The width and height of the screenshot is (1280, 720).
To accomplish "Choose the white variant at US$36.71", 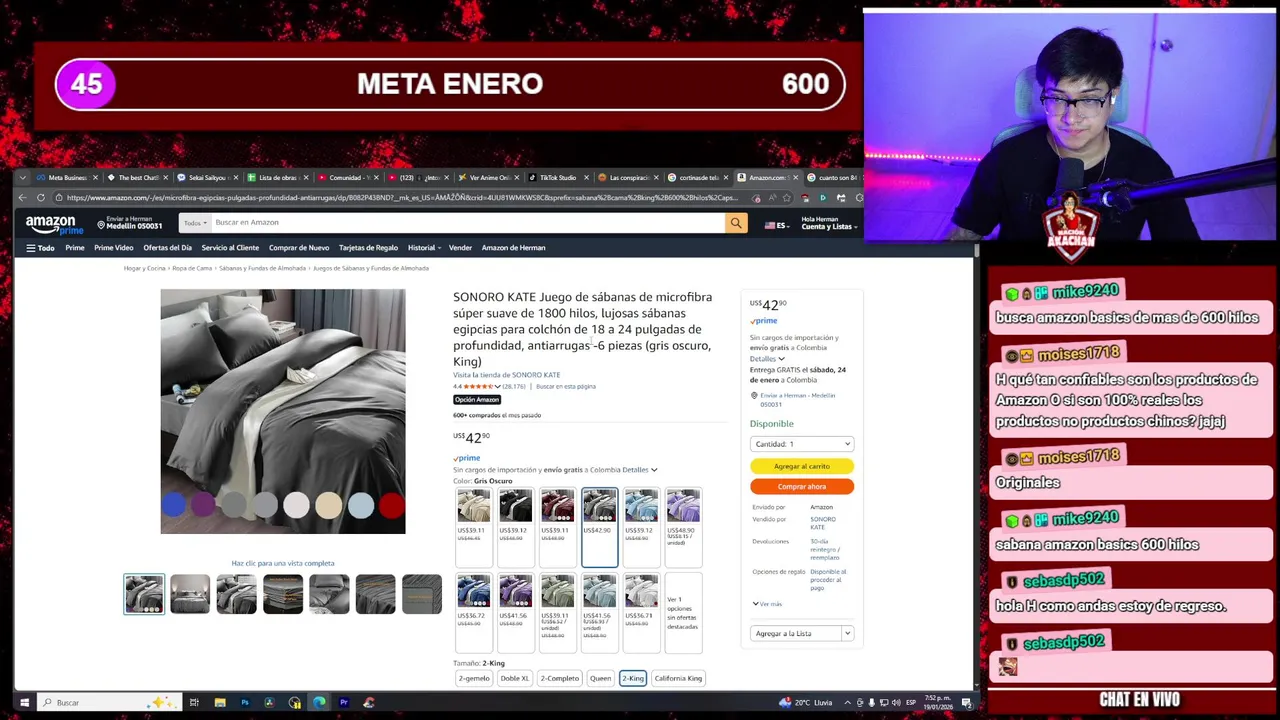I will point(642,612).
